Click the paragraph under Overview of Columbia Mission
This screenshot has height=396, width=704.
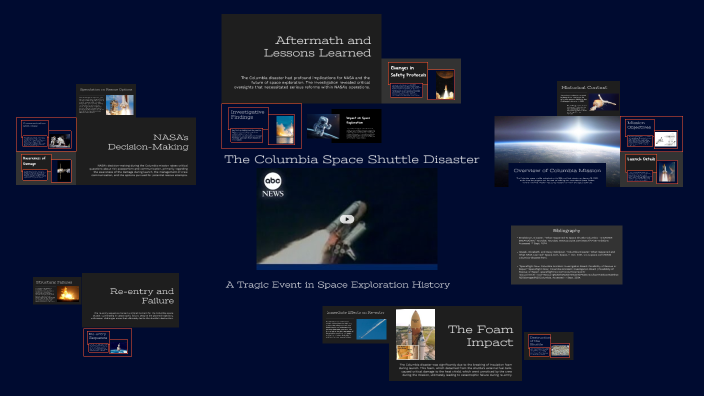pyautogui.click(x=557, y=180)
